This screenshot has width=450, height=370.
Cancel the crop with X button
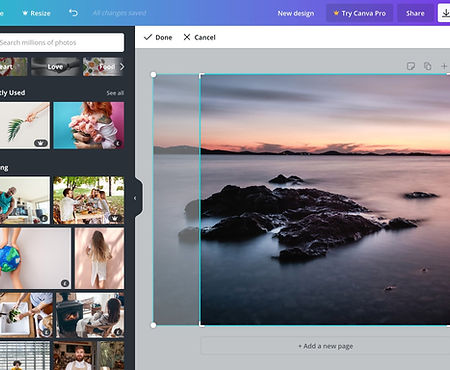click(x=199, y=37)
